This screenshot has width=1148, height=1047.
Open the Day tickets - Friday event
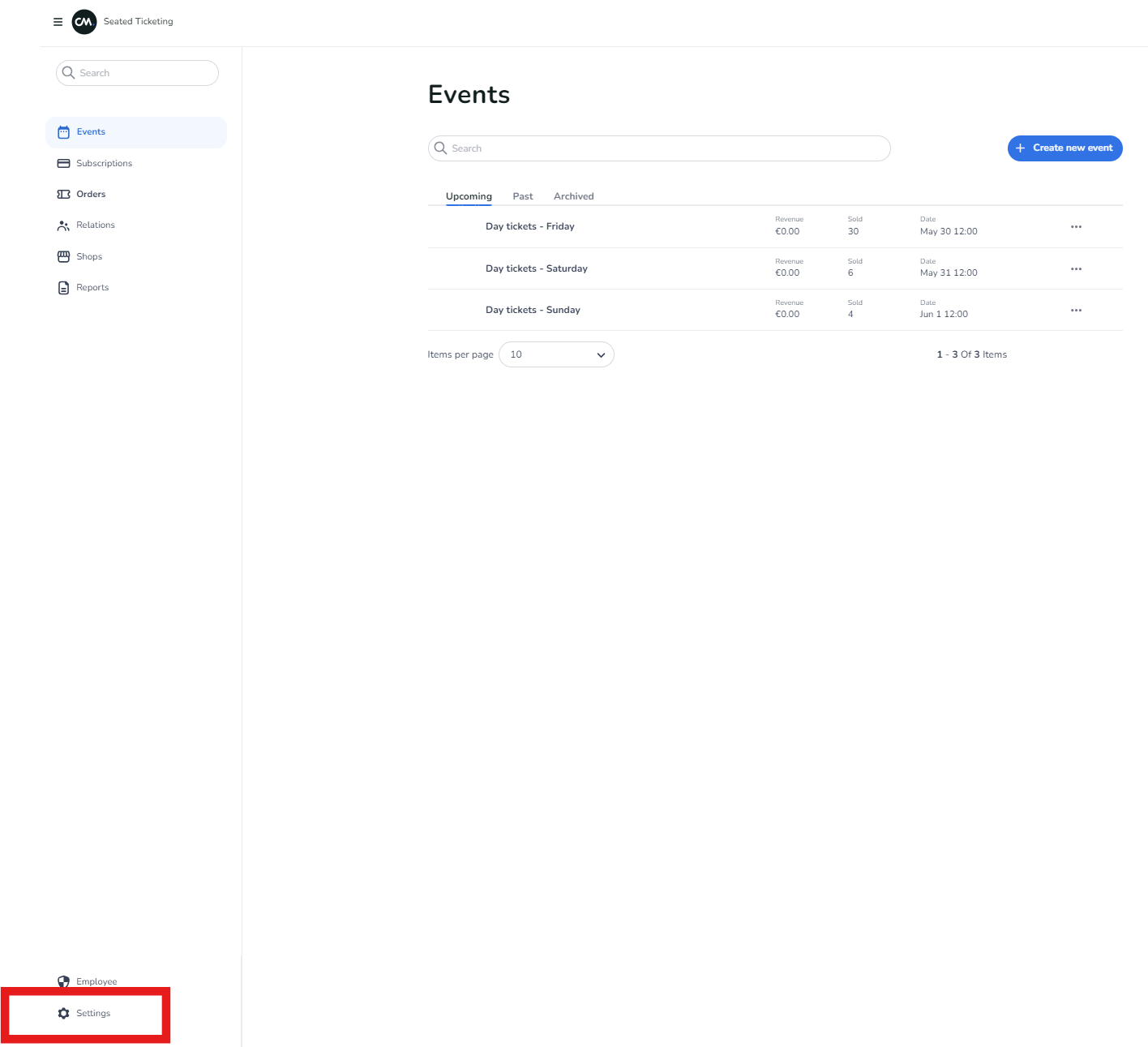coord(529,226)
